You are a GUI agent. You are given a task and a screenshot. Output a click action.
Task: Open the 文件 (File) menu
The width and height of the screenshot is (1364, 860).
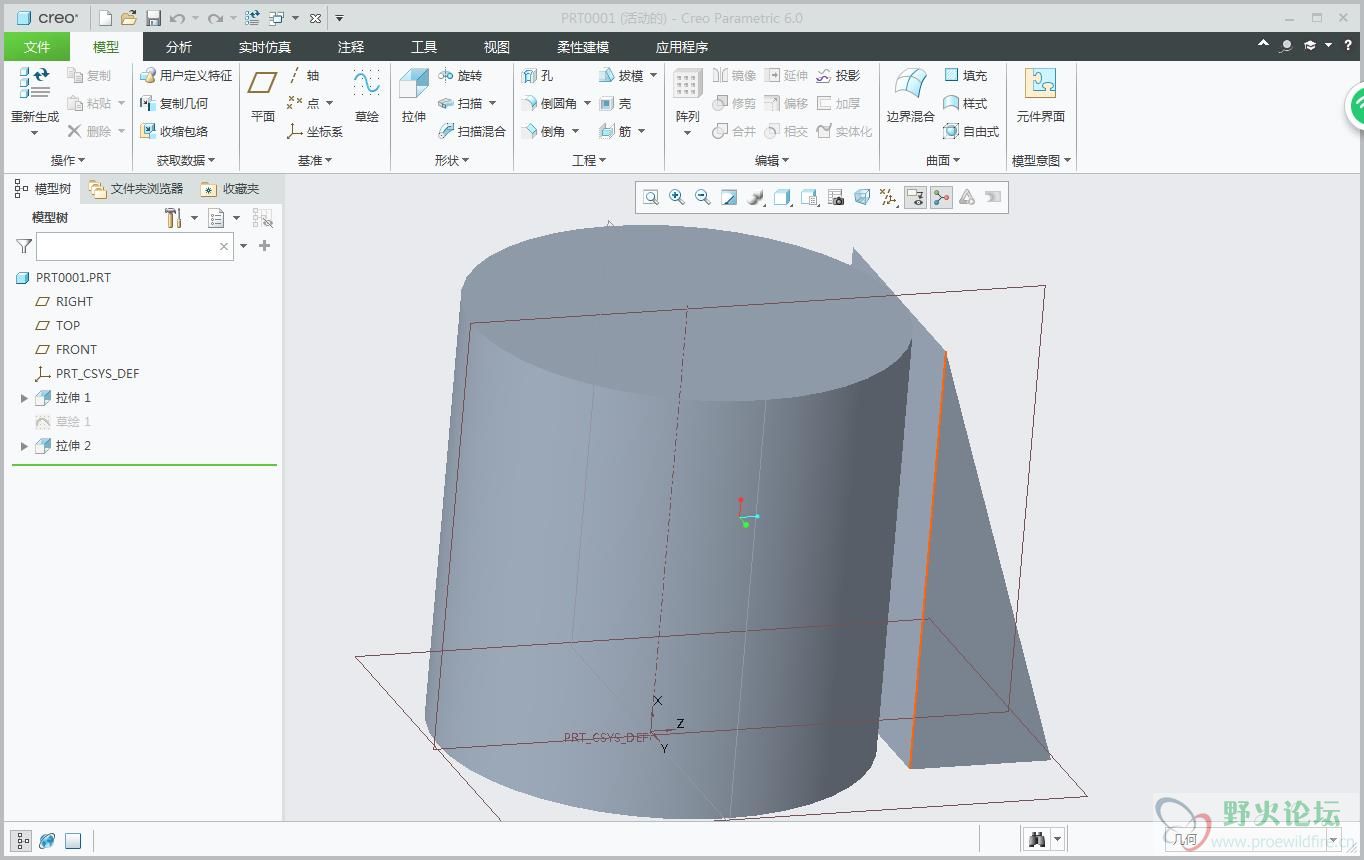click(37, 47)
